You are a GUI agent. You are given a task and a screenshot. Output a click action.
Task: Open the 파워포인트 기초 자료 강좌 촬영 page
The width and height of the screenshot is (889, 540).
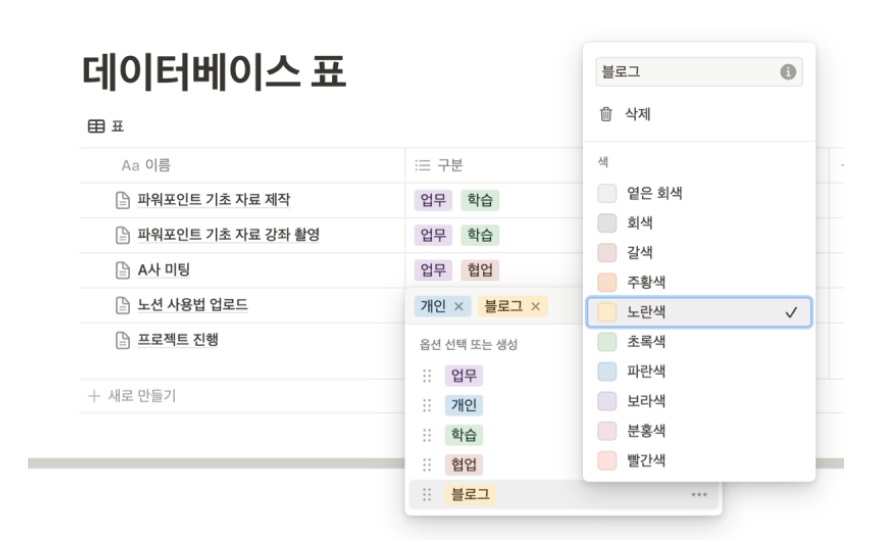pos(228,235)
